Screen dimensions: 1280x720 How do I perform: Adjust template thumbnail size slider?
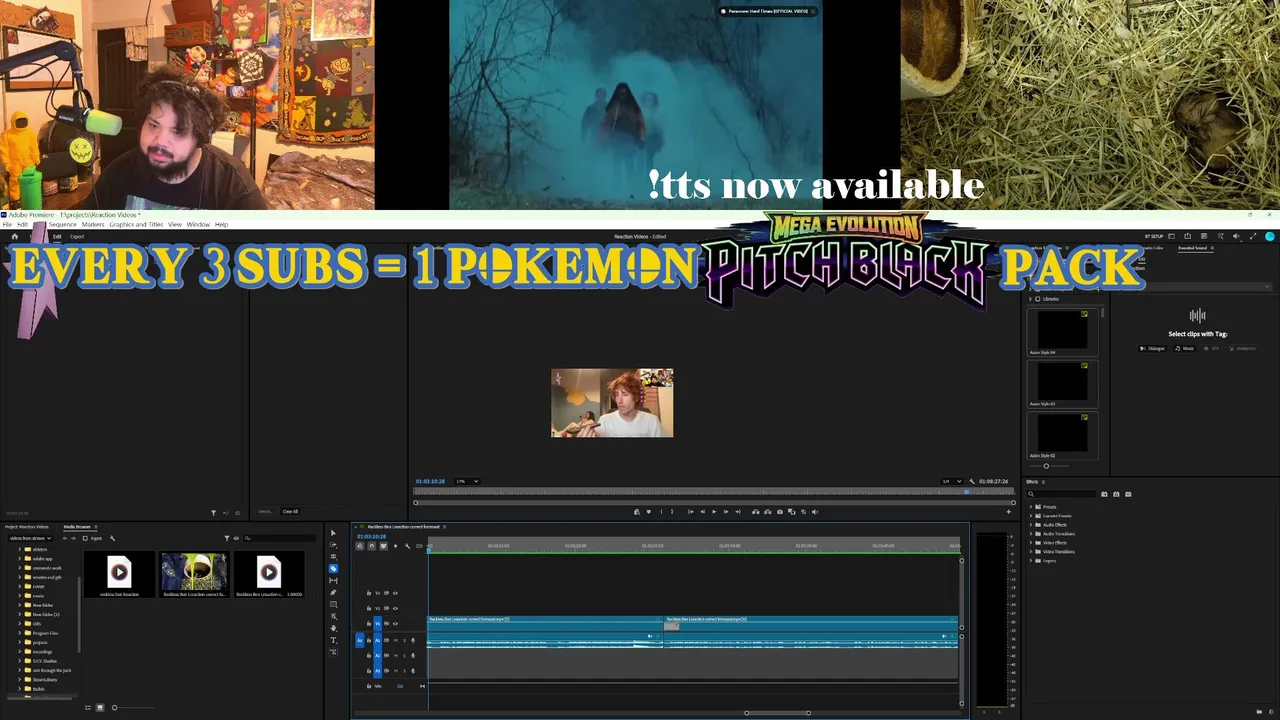[1046, 466]
